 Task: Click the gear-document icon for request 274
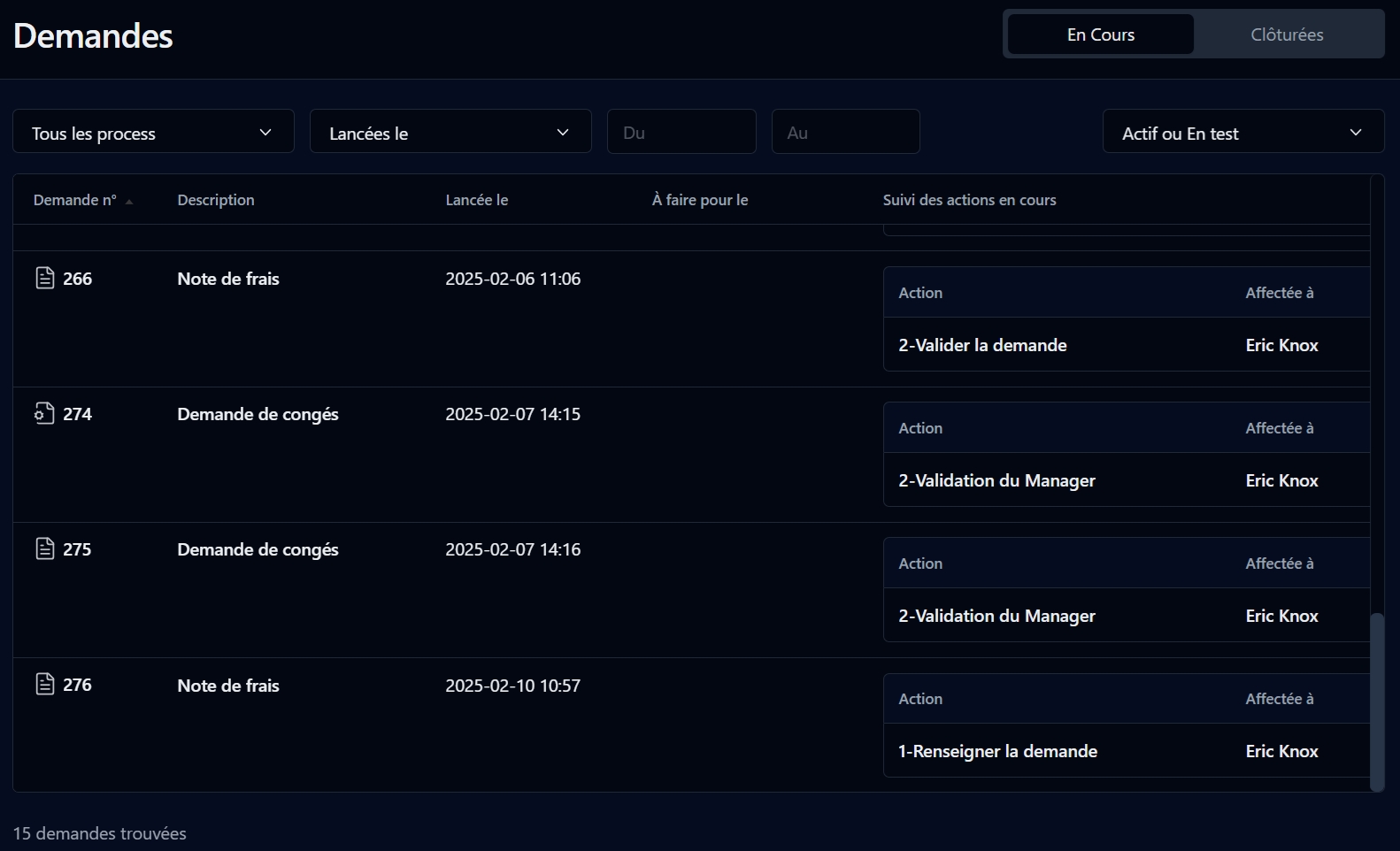[x=44, y=413]
